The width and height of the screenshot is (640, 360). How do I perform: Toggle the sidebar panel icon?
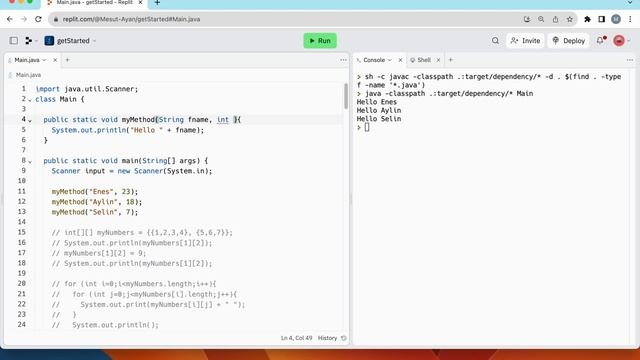pos(13,41)
